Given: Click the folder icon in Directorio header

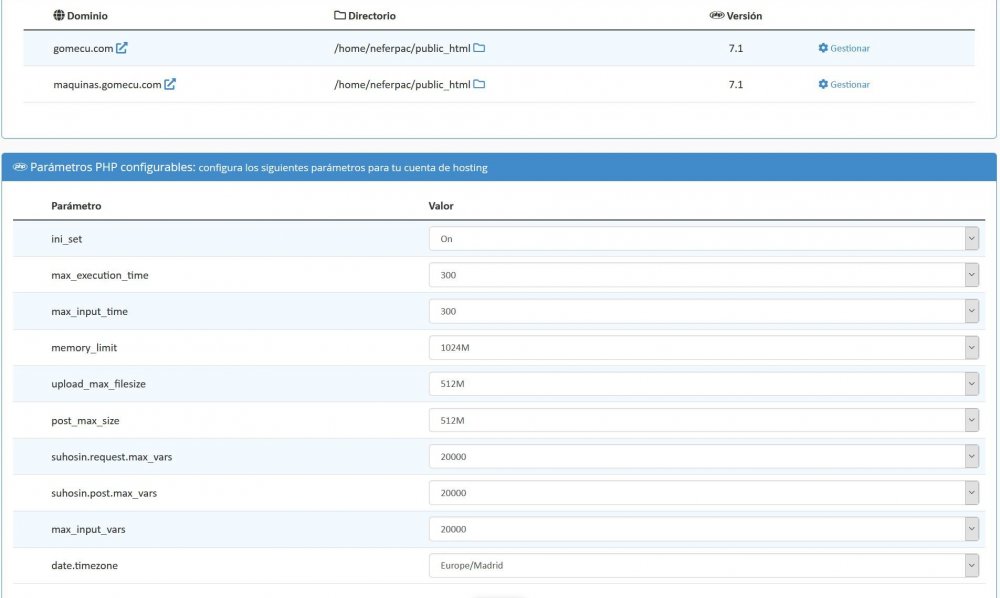Looking at the screenshot, I should (338, 15).
